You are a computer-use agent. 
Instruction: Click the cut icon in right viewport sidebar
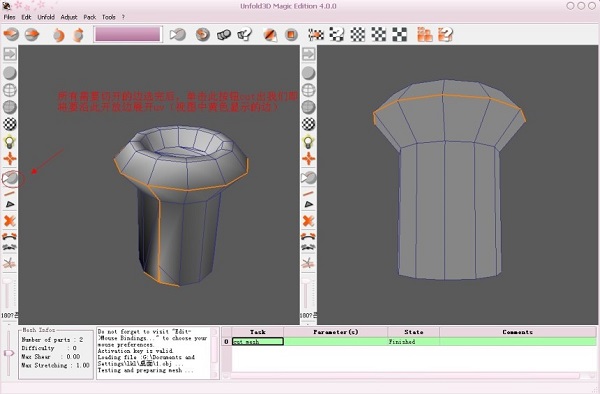click(x=309, y=178)
